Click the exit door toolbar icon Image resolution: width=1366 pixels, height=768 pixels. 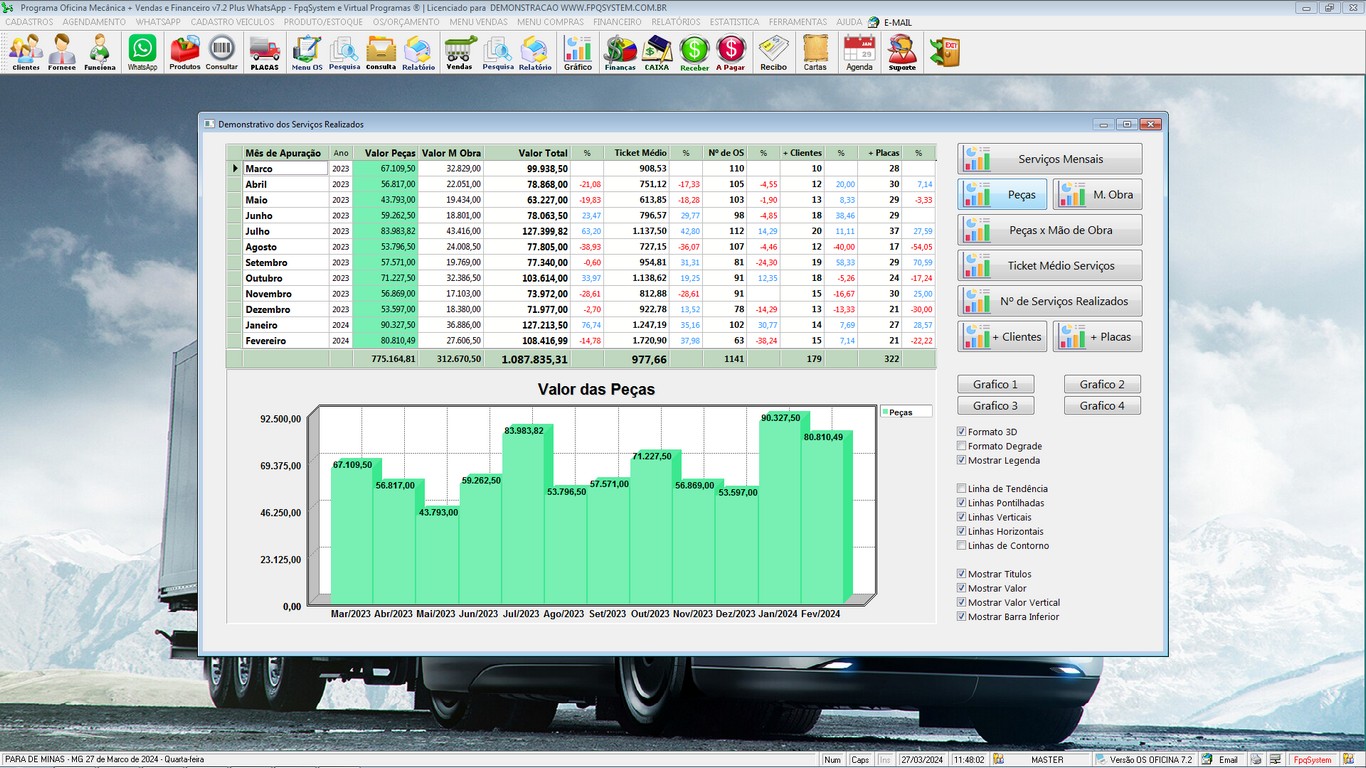click(x=944, y=52)
